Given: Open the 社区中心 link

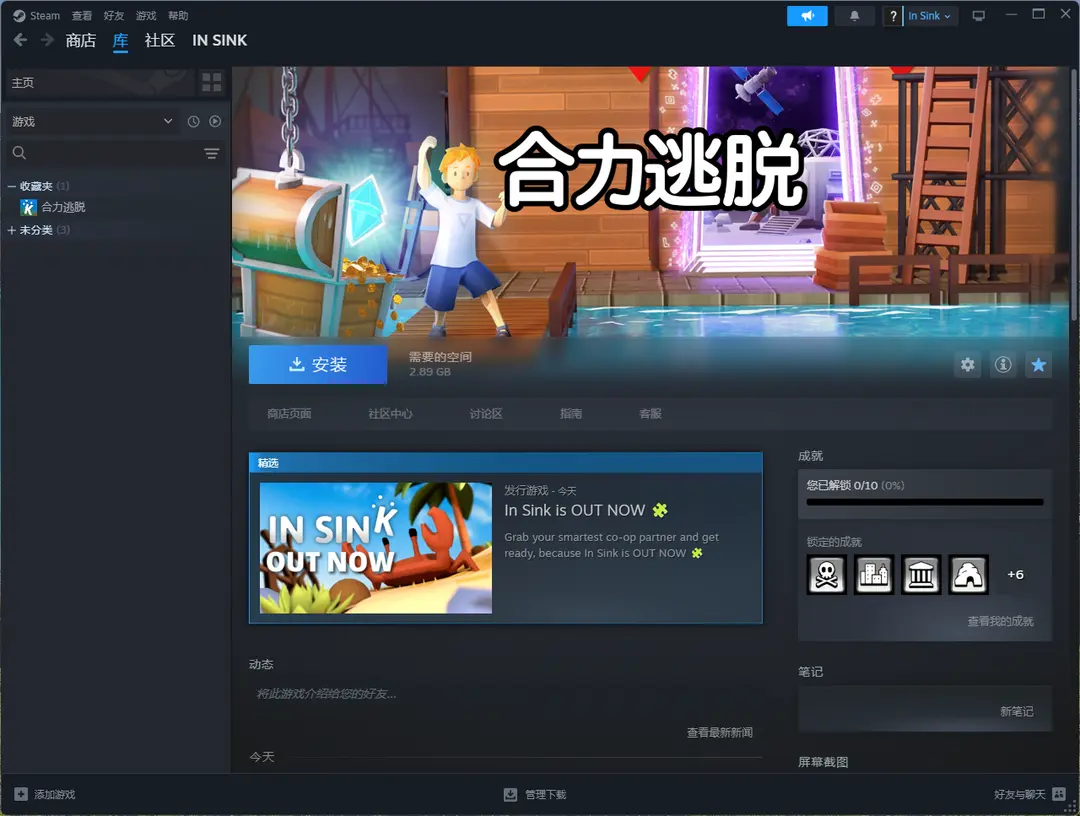Looking at the screenshot, I should [391, 413].
